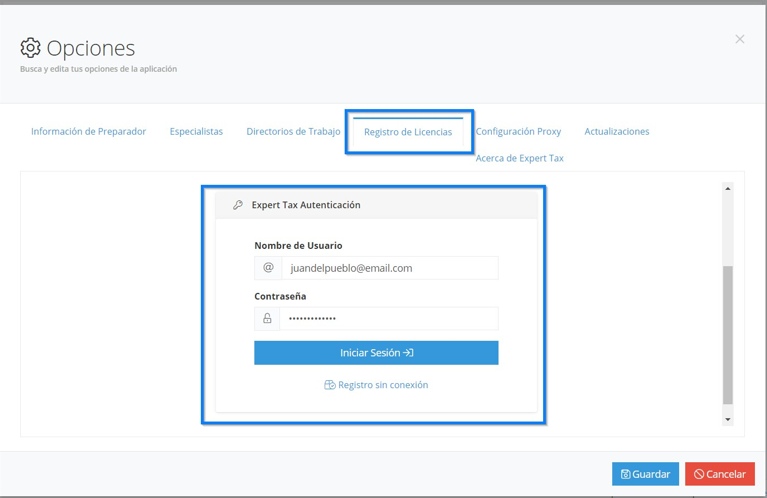
Task: Open the Directorios de Trabajo tab
Action: click(x=293, y=131)
